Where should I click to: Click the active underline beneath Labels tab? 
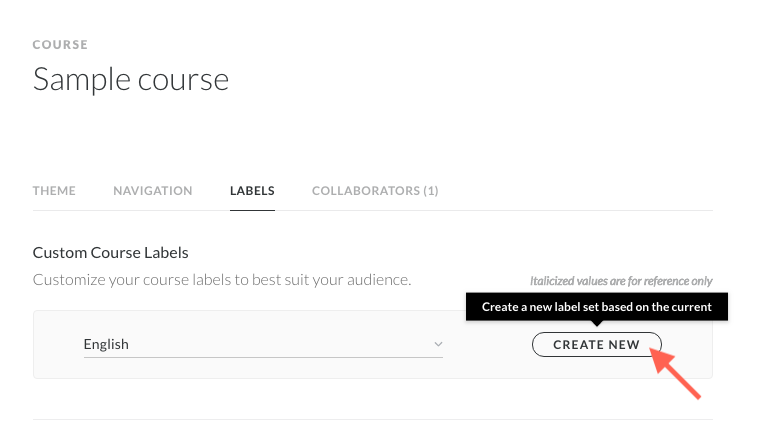(252, 210)
